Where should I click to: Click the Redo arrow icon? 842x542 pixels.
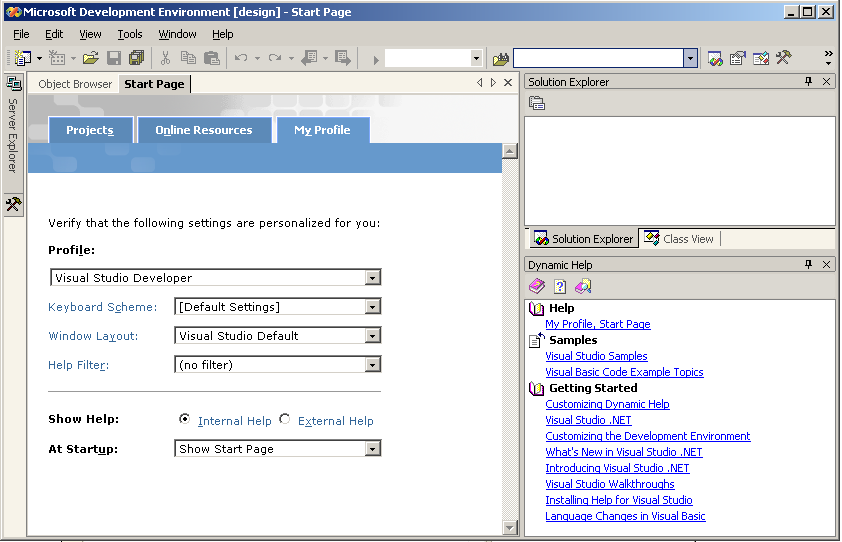(x=275, y=57)
